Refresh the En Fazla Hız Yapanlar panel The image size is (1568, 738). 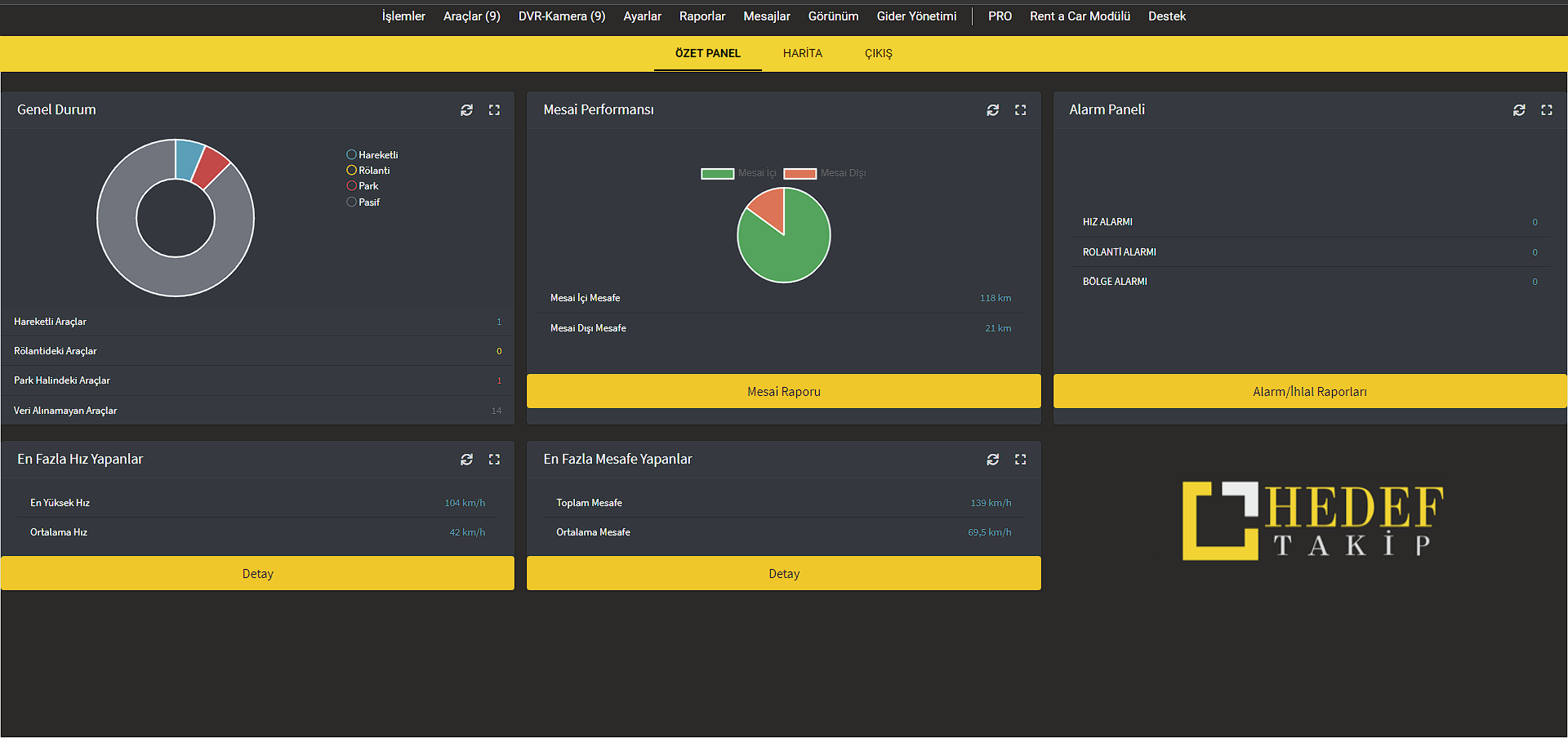tap(466, 460)
